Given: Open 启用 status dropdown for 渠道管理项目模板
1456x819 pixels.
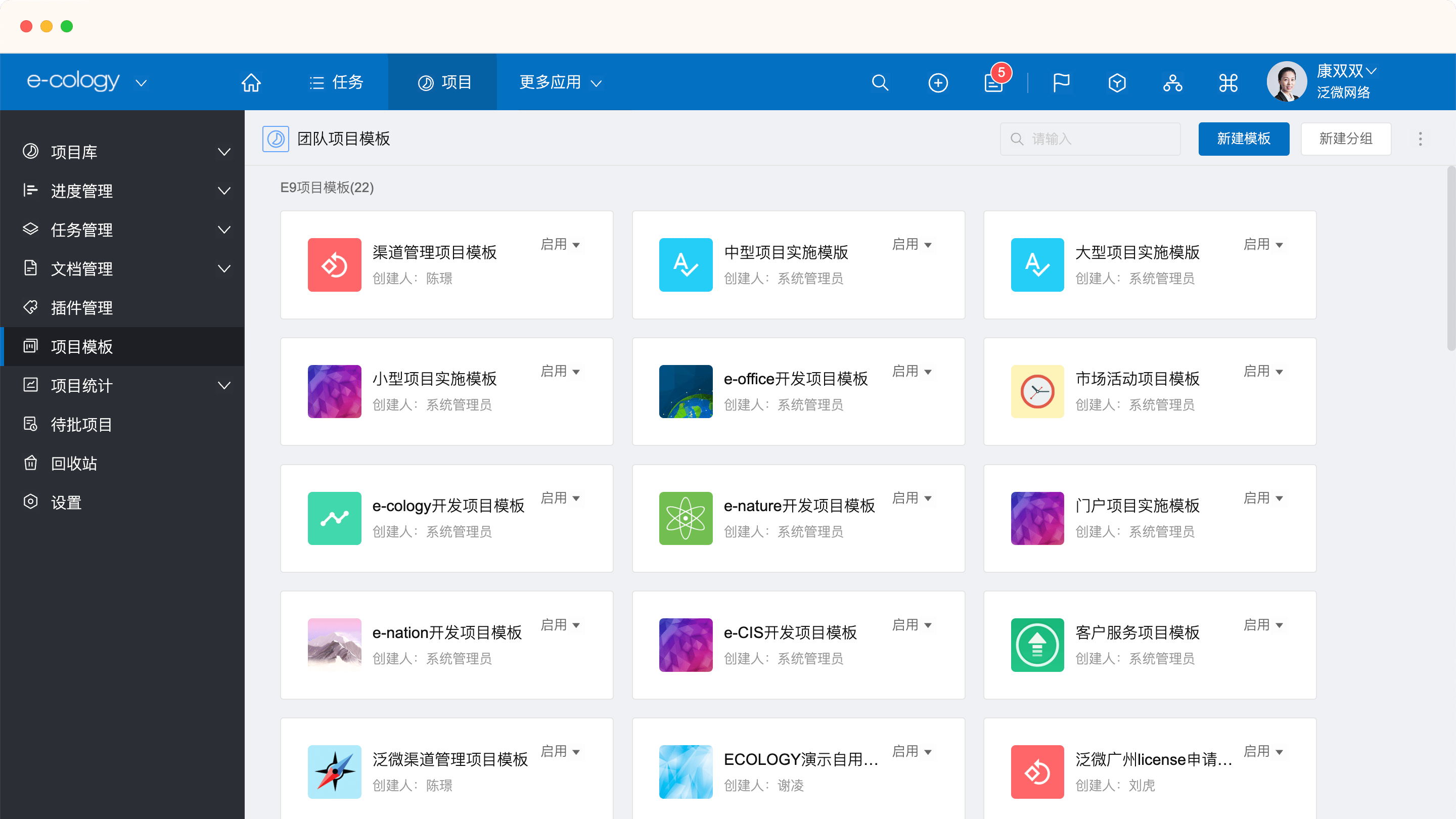Looking at the screenshot, I should (560, 244).
